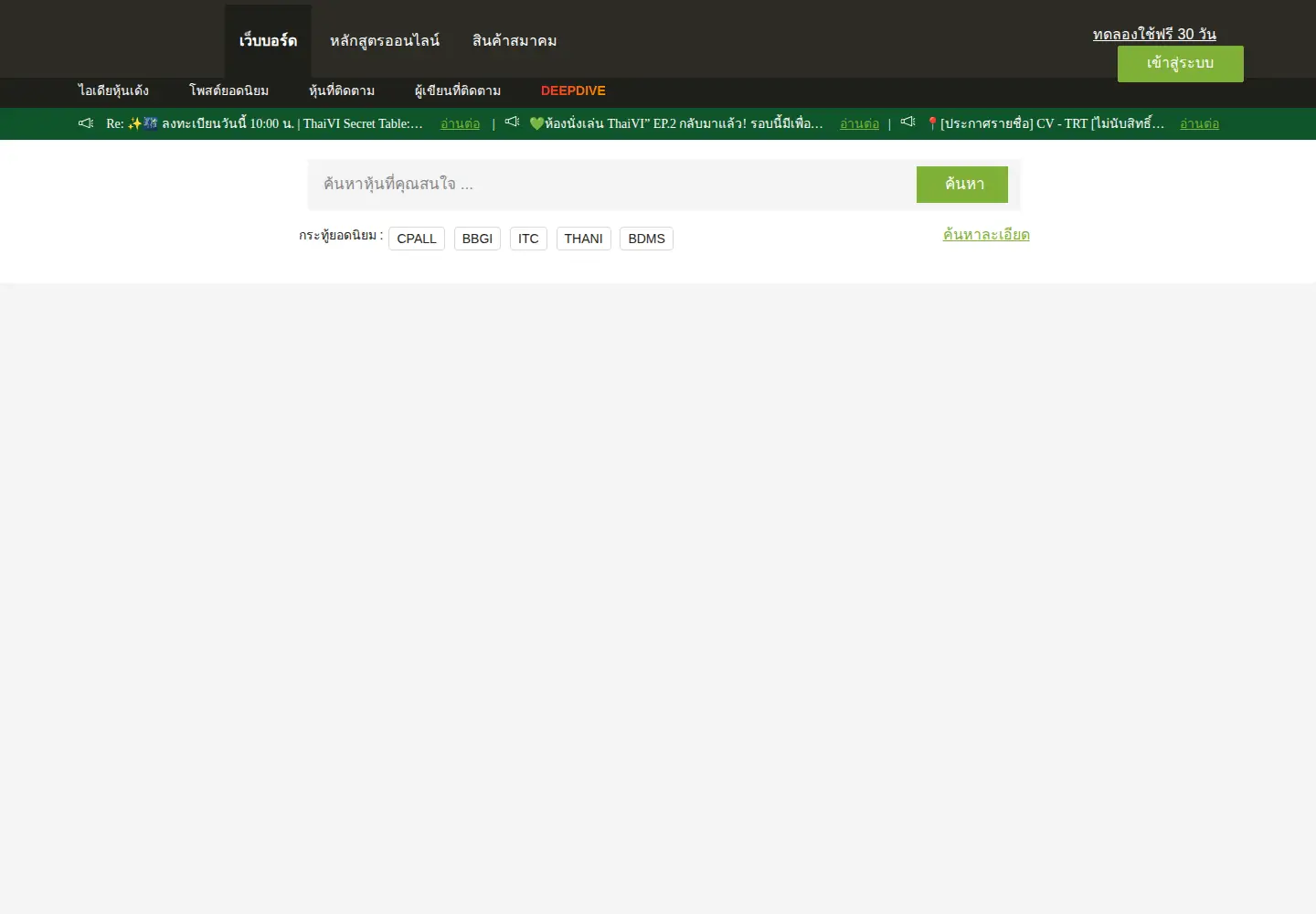1316x914 pixels.
Task: Click the green ค้นหา search button
Action: (x=962, y=185)
